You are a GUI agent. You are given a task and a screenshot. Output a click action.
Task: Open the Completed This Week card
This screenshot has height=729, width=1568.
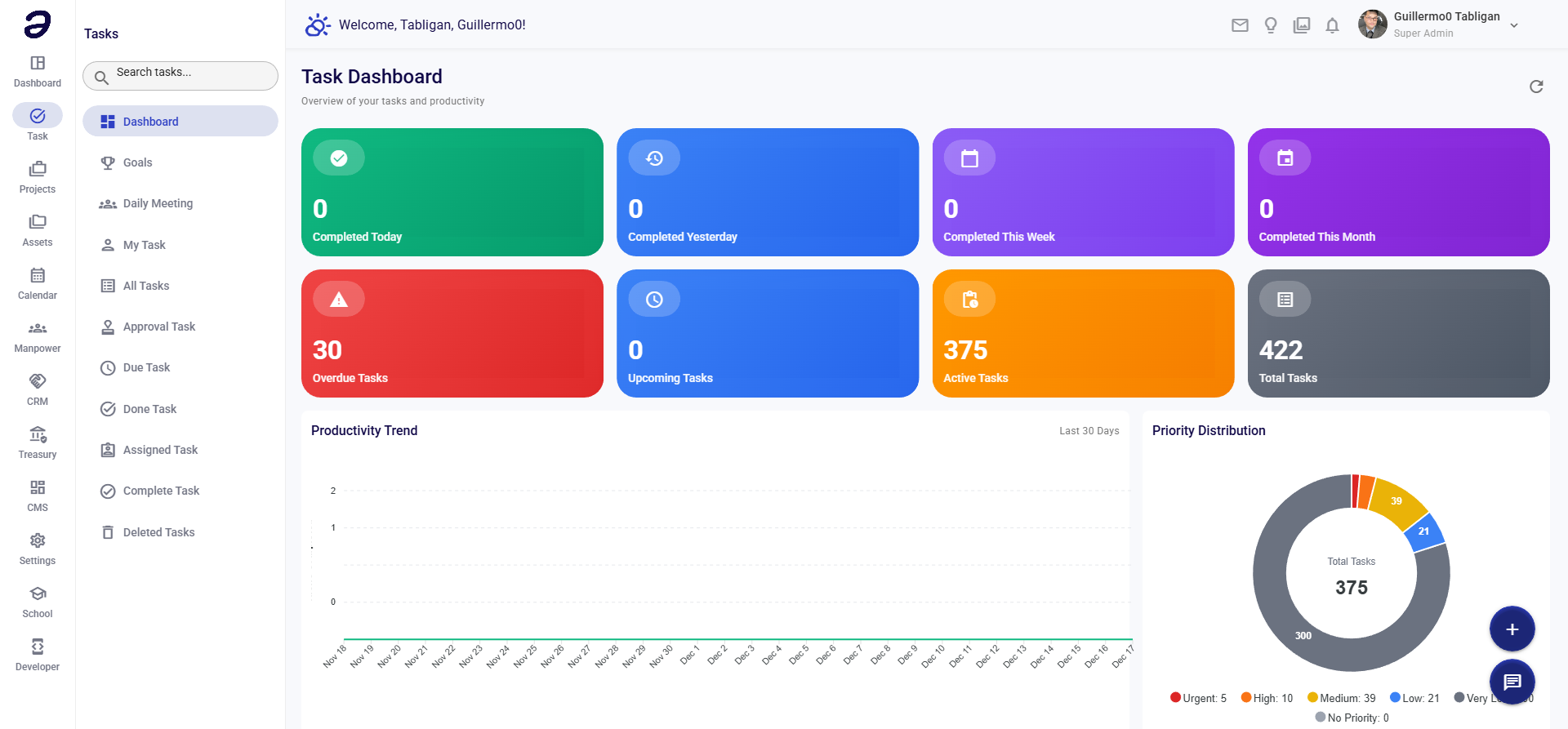(x=1083, y=192)
